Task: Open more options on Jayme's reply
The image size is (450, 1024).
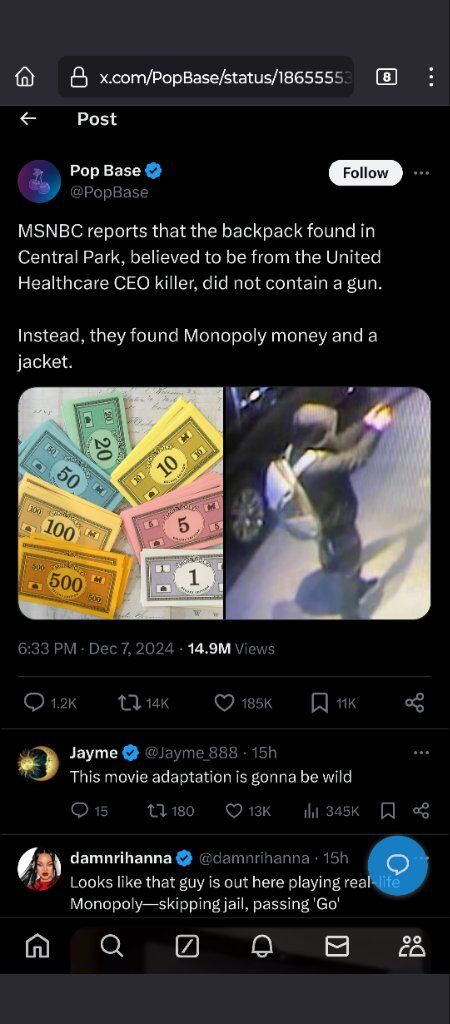Action: [422, 752]
